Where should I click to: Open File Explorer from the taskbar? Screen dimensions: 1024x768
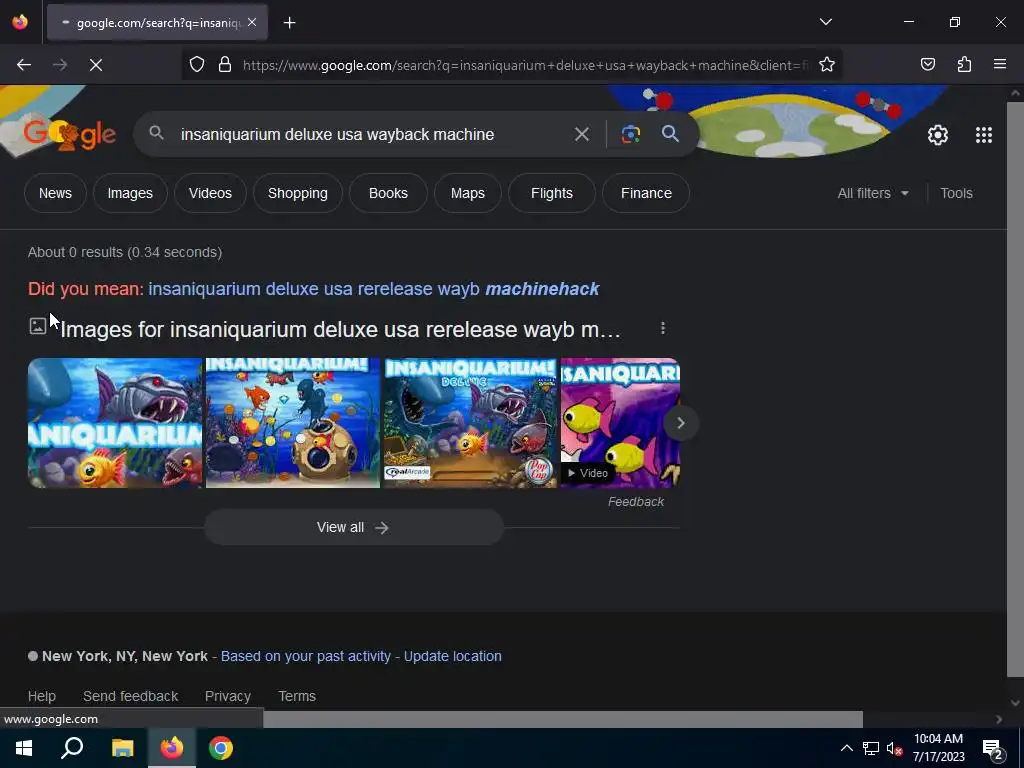pyautogui.click(x=122, y=748)
